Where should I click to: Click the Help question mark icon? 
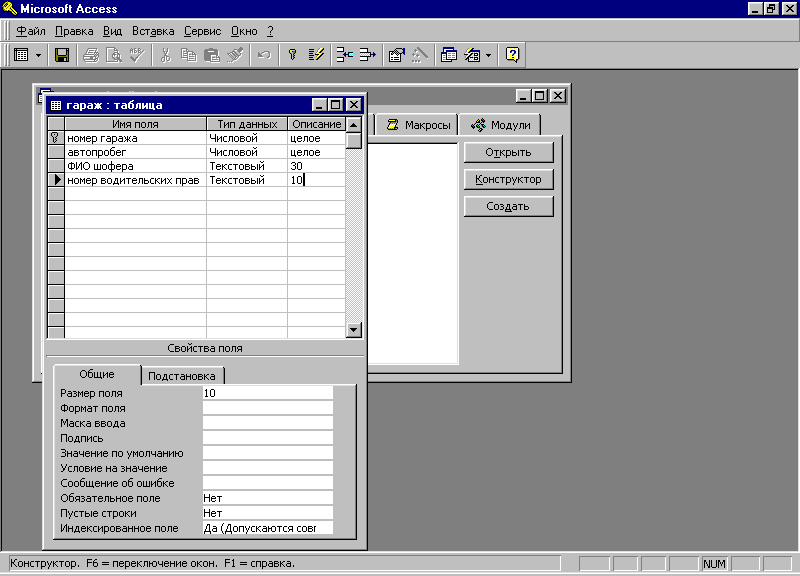click(512, 55)
